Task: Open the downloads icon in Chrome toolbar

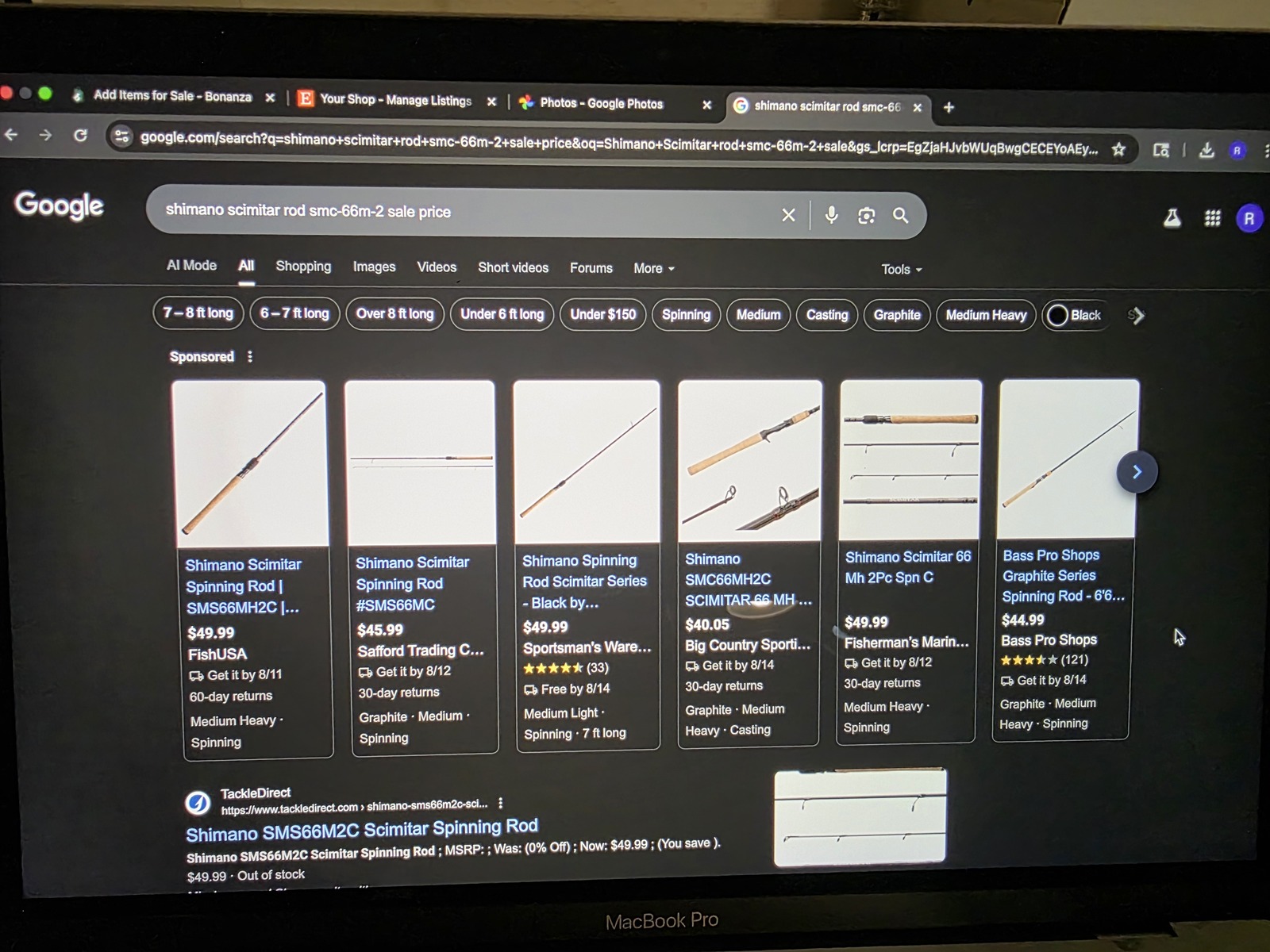Action: point(1206,150)
